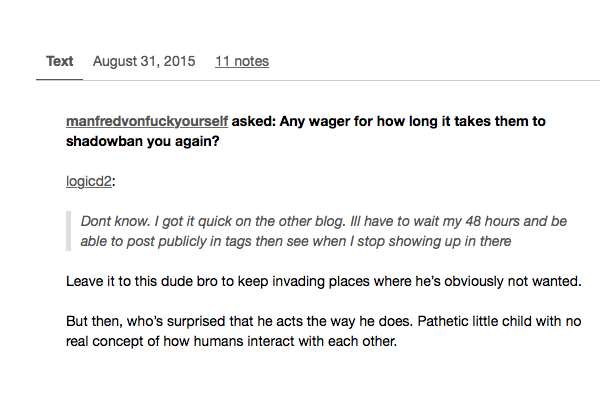Click the line "shadowban you again?"
This screenshot has height=414, width=600.
pos(143,141)
